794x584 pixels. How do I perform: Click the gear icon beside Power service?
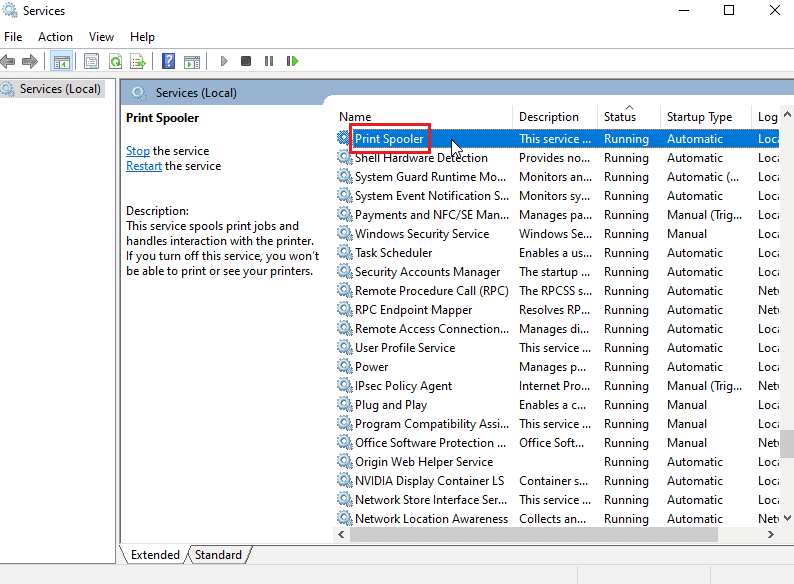pos(344,366)
